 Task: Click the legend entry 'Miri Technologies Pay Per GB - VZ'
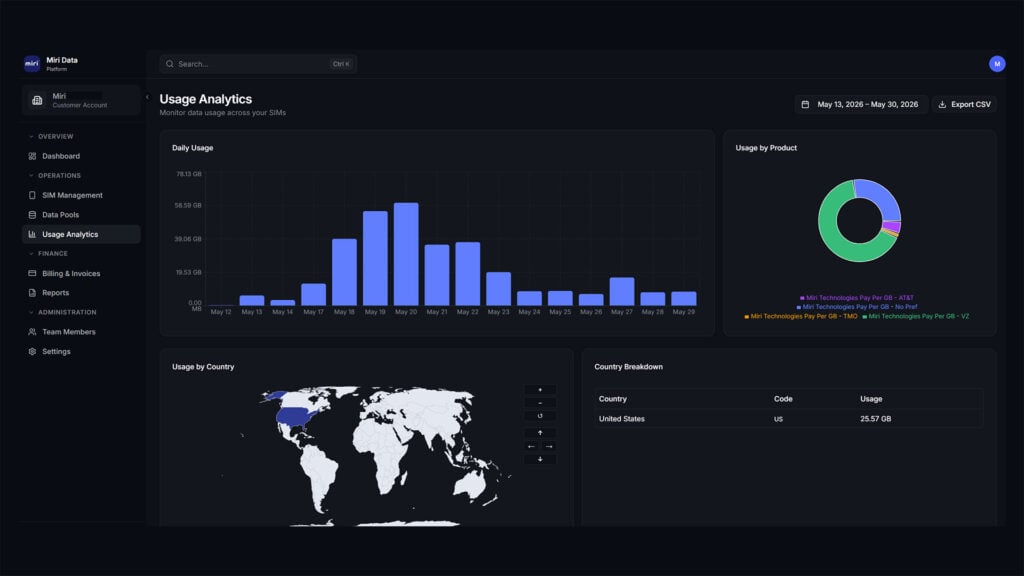point(916,316)
